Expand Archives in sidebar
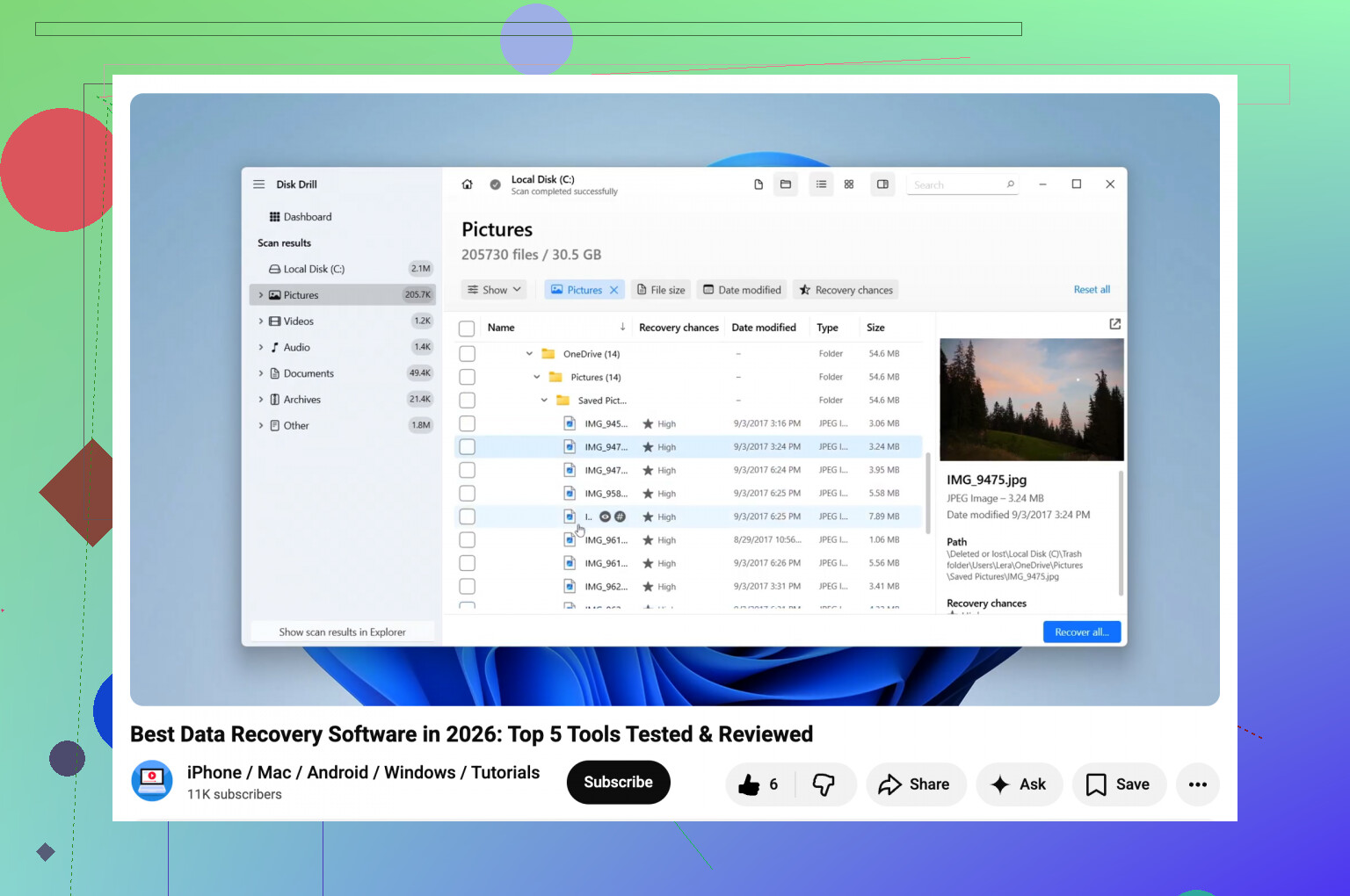 click(x=261, y=400)
